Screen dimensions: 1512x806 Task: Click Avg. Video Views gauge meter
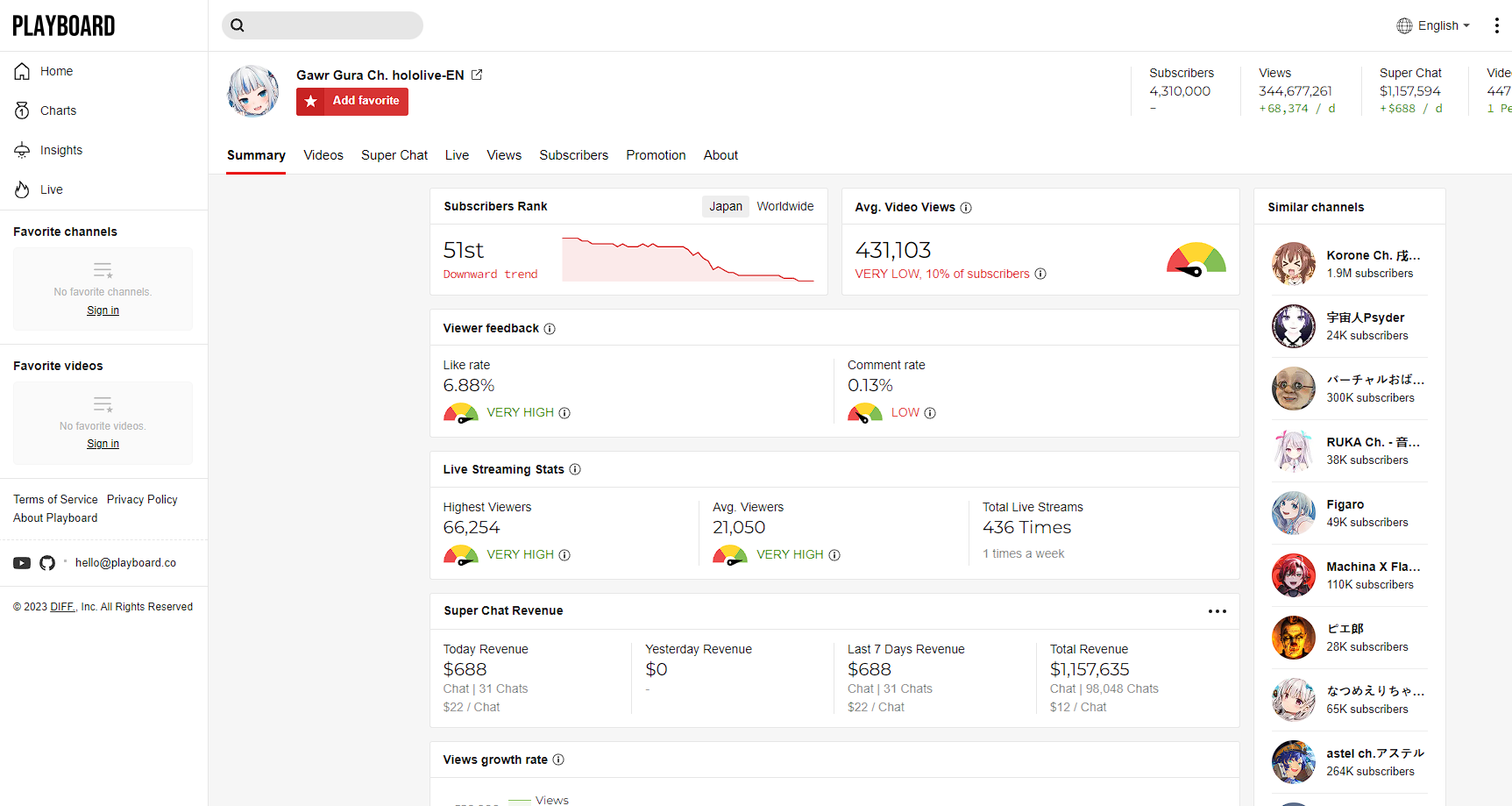point(1196,260)
